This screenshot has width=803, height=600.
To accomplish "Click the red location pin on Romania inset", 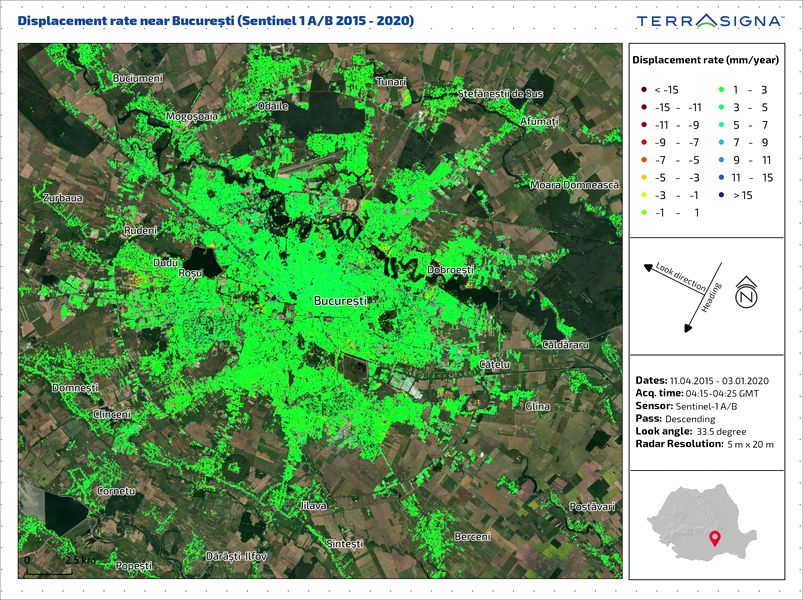I will click(713, 540).
